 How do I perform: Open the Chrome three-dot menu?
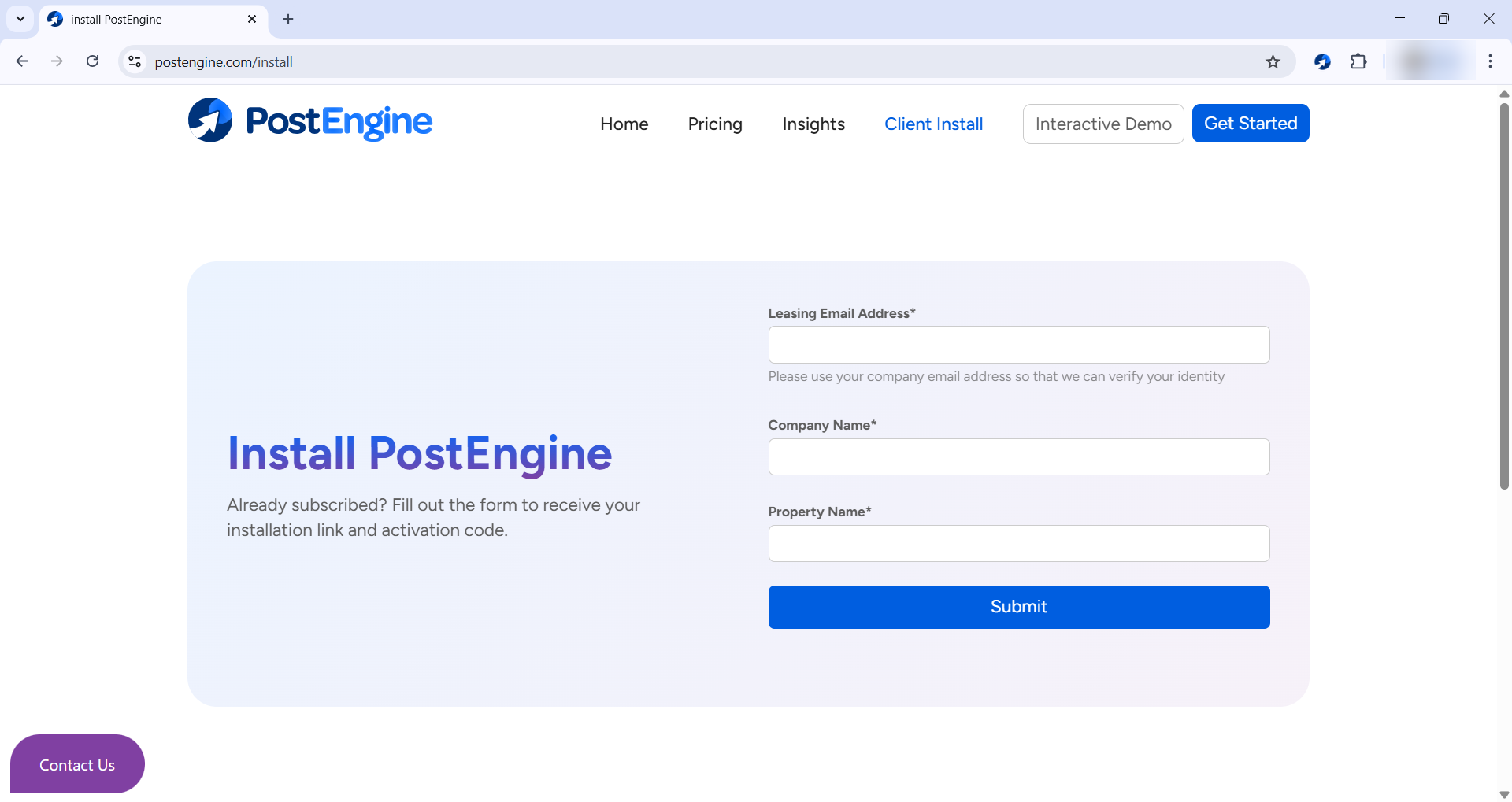1490,61
